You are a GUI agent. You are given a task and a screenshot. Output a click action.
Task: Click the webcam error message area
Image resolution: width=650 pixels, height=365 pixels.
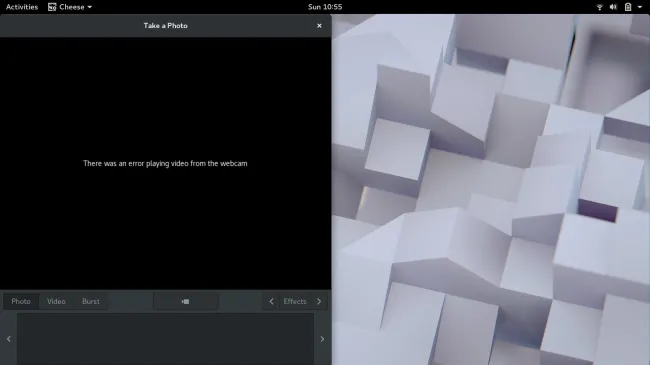click(x=165, y=163)
